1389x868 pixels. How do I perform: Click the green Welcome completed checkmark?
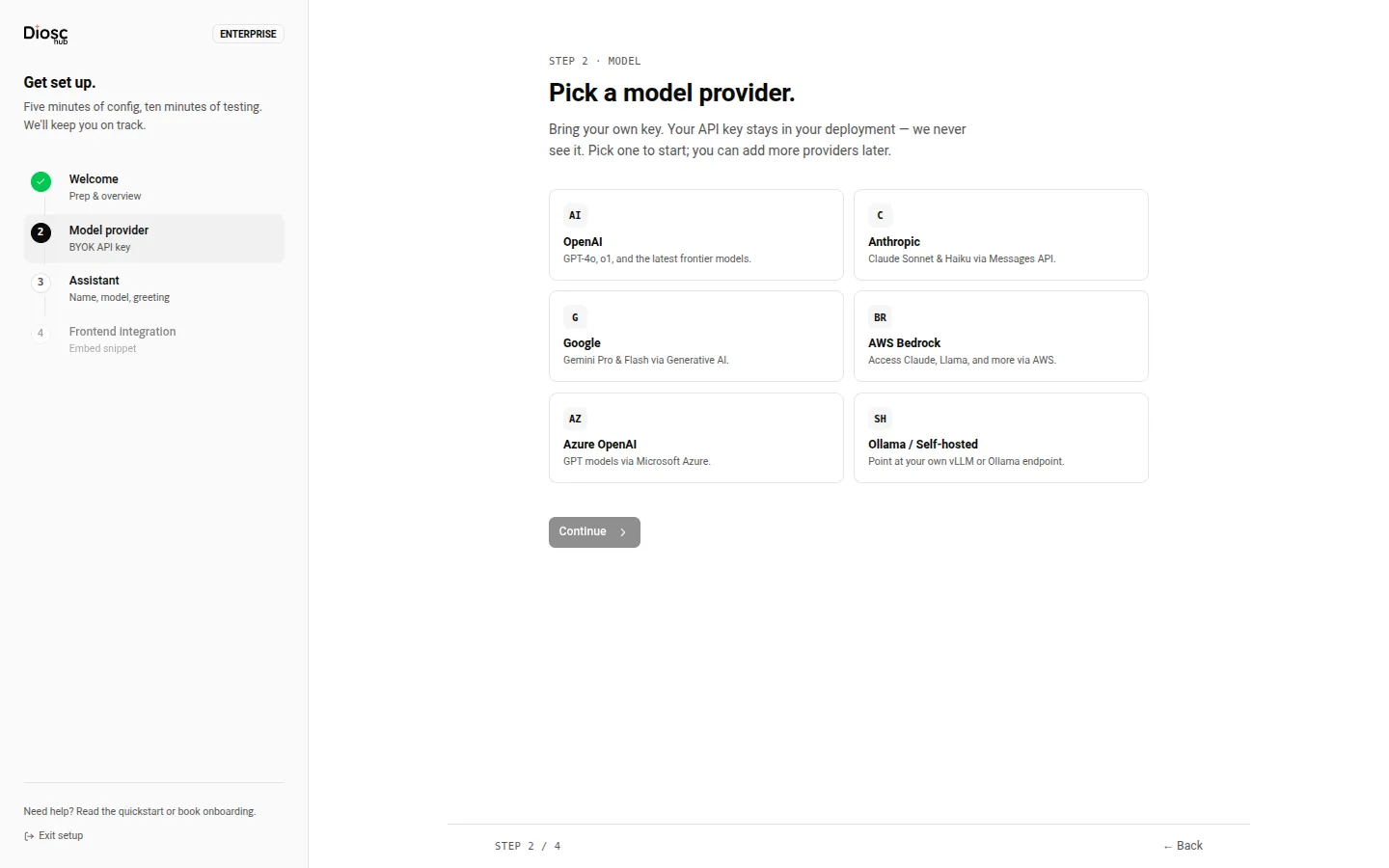pos(41,181)
